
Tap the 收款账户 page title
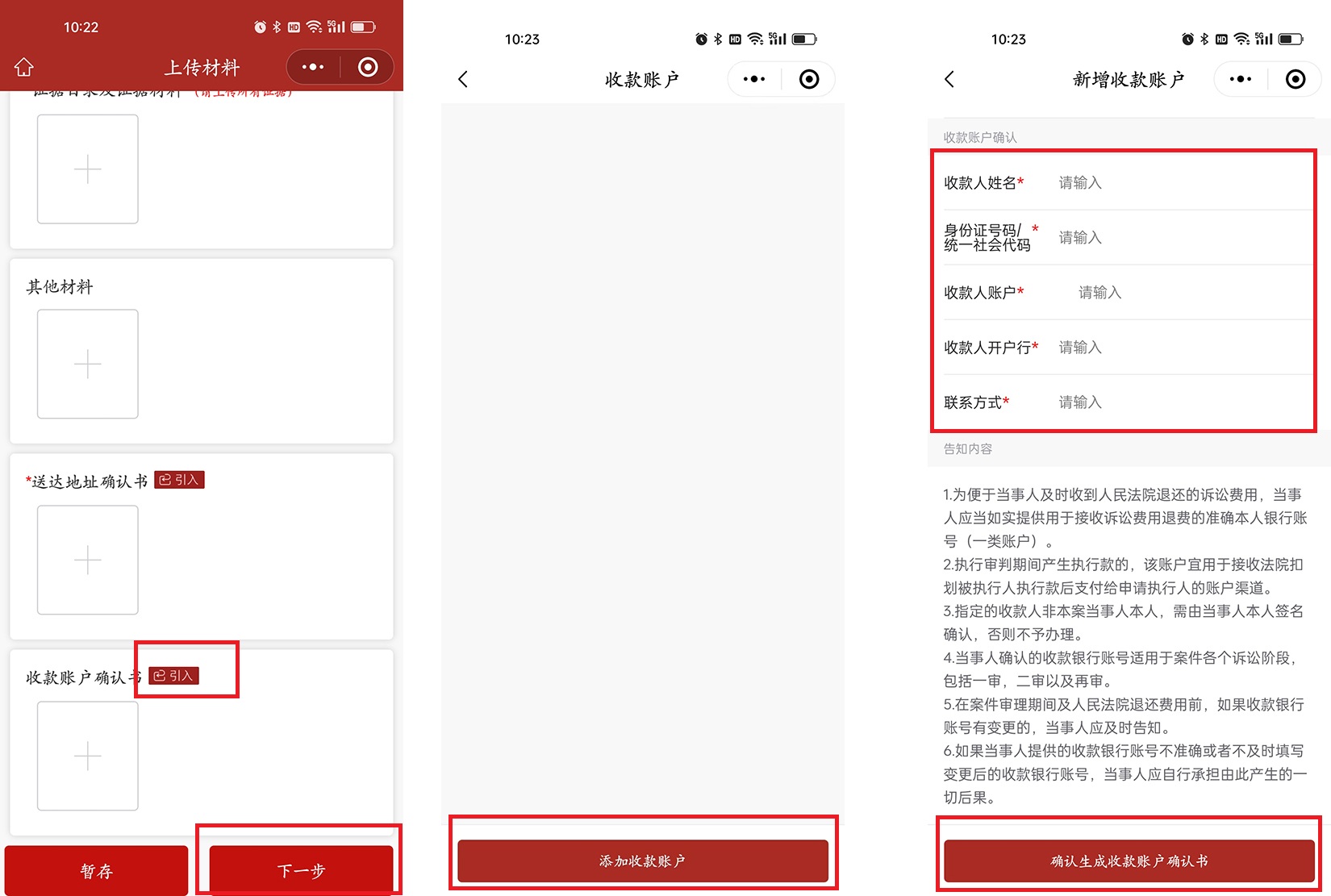642,79
